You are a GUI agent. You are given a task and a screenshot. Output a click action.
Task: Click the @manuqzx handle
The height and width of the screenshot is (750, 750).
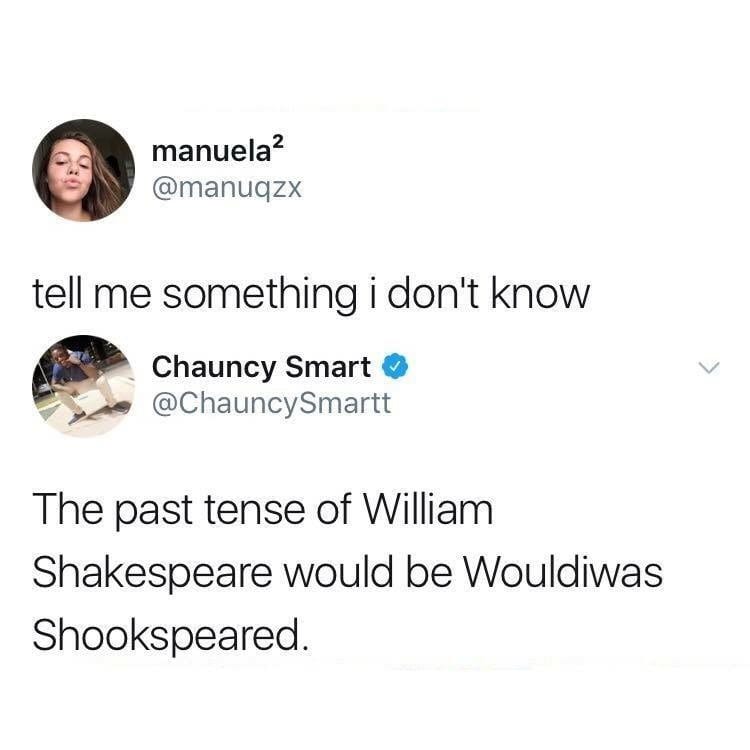click(227, 188)
